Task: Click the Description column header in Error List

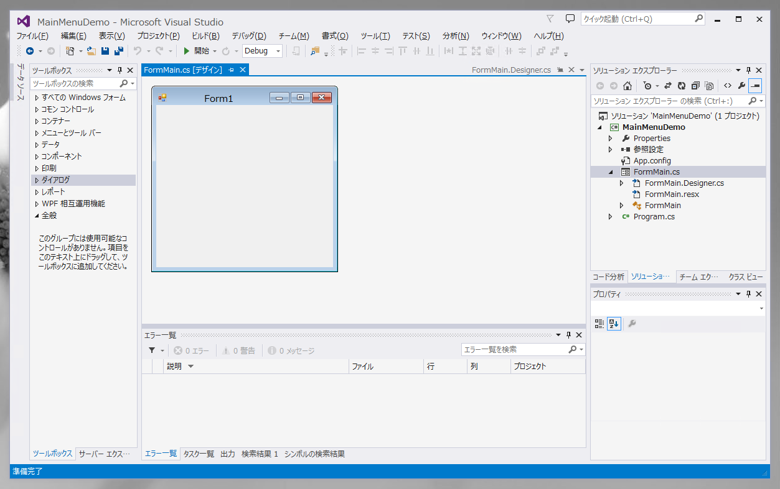Action: 256,366
